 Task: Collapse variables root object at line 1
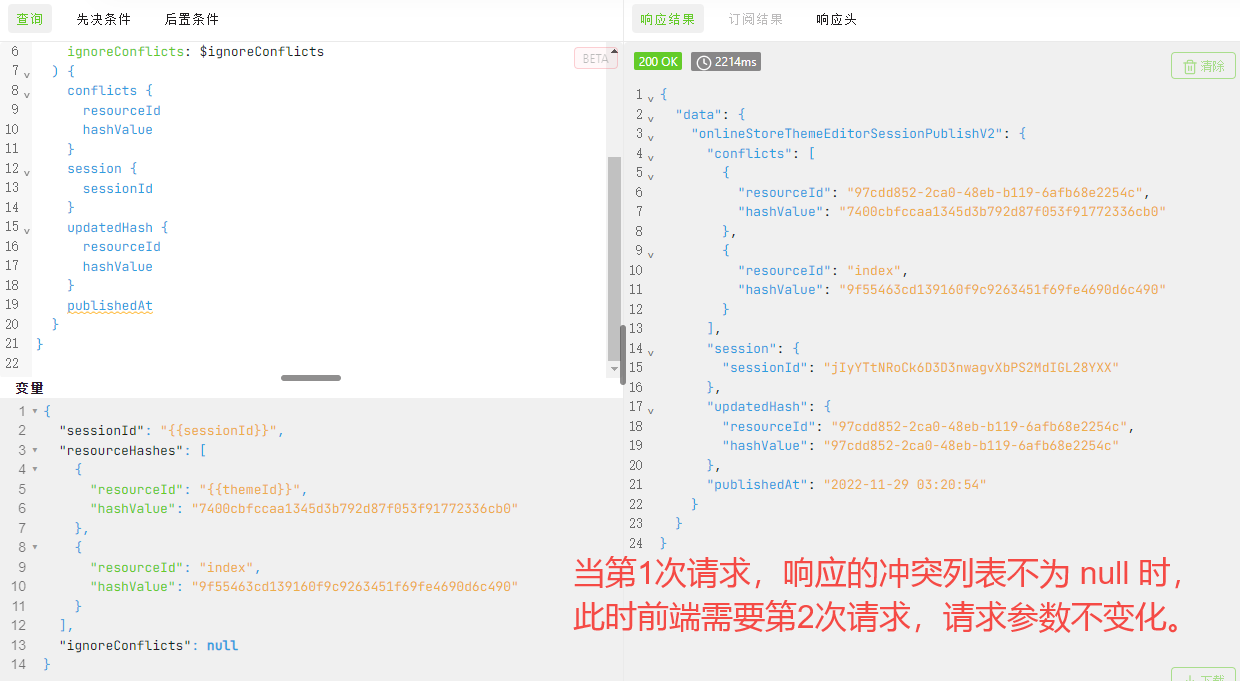35,411
